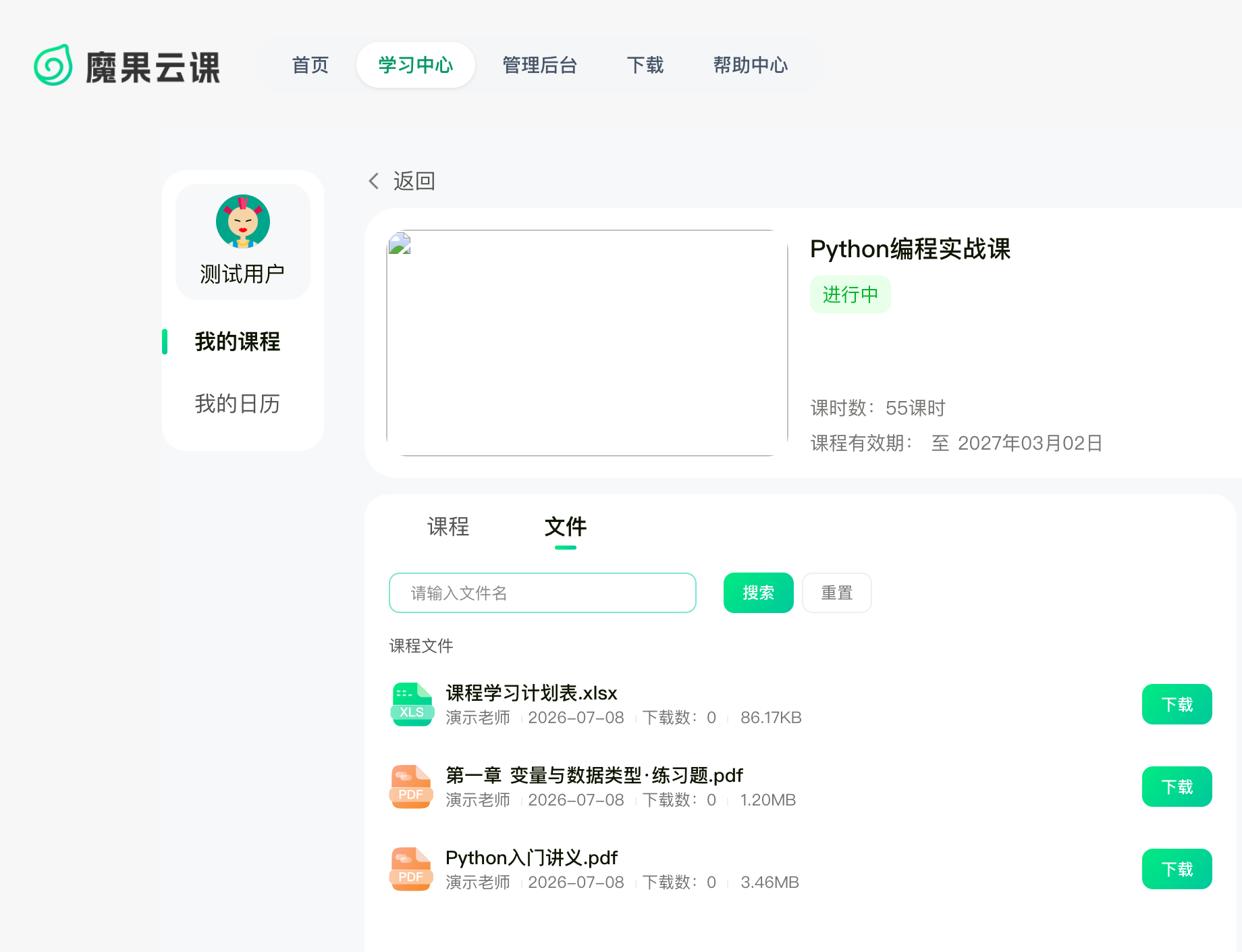The image size is (1242, 952).
Task: Click the 重置 button
Action: (x=837, y=593)
